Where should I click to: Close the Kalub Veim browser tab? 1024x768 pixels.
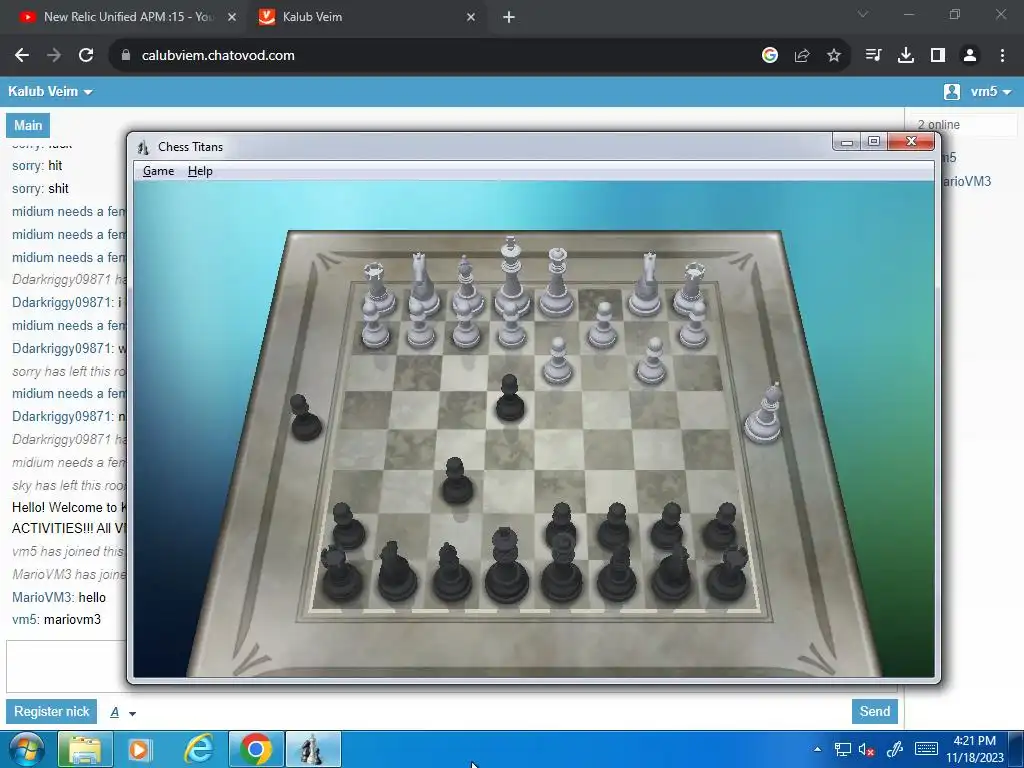tap(471, 17)
